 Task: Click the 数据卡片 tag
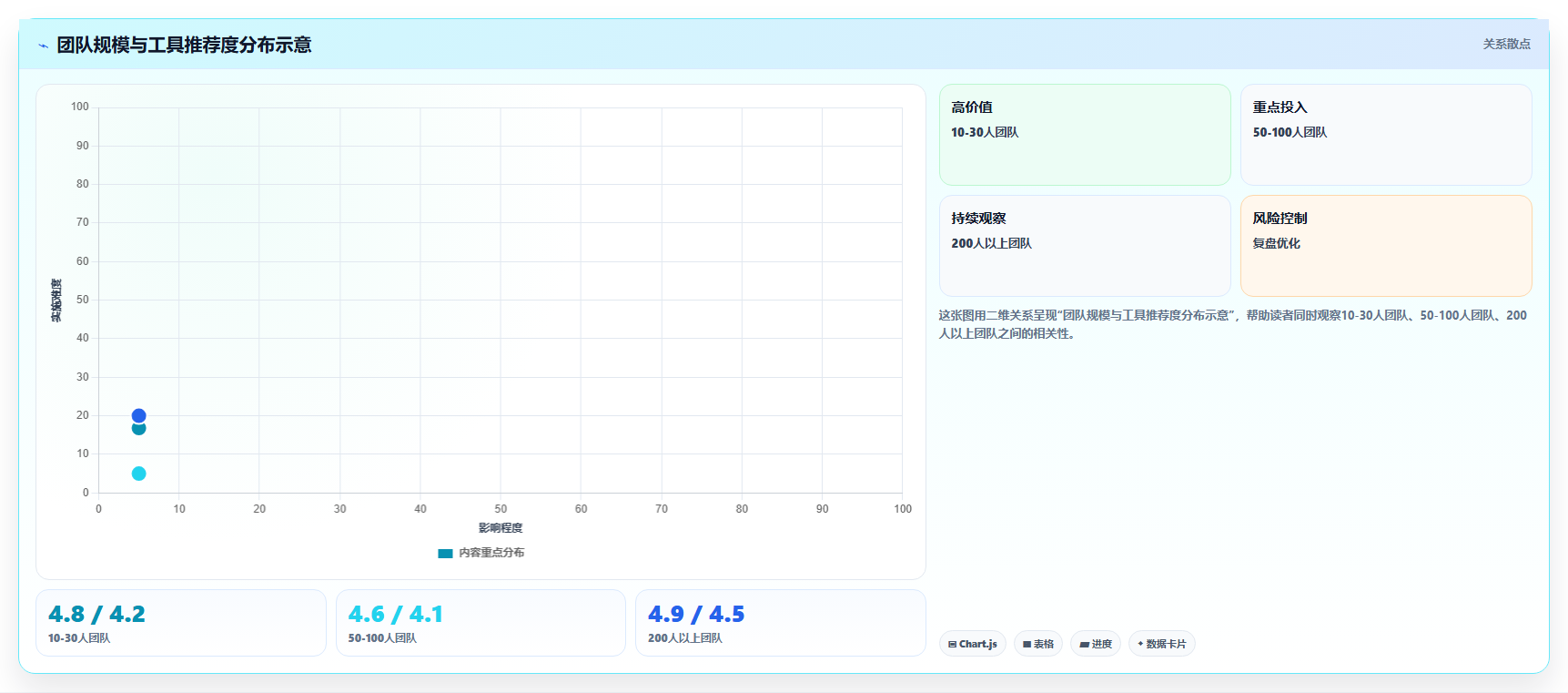point(1161,644)
